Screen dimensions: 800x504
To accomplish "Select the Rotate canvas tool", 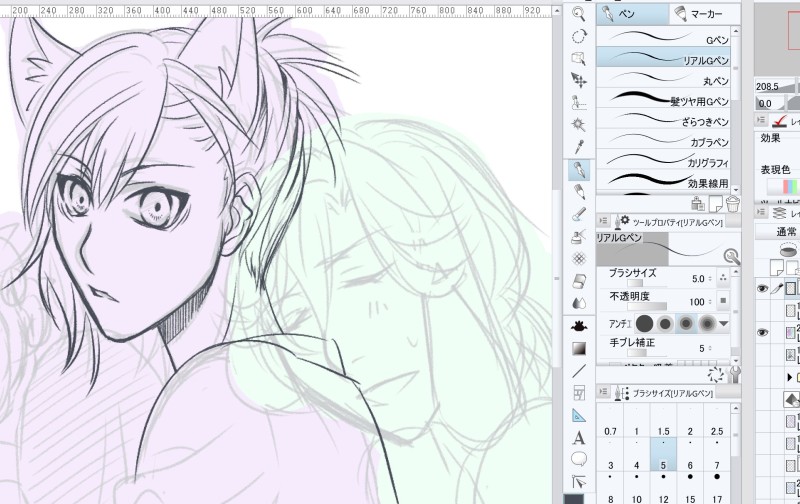I will coord(579,36).
